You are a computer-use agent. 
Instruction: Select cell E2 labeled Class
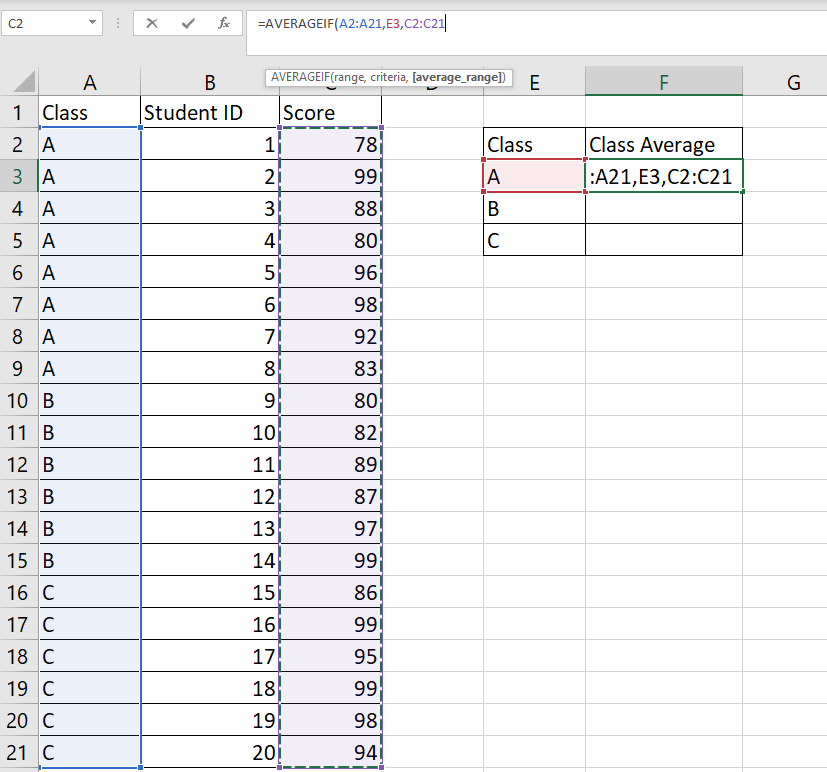[x=533, y=144]
